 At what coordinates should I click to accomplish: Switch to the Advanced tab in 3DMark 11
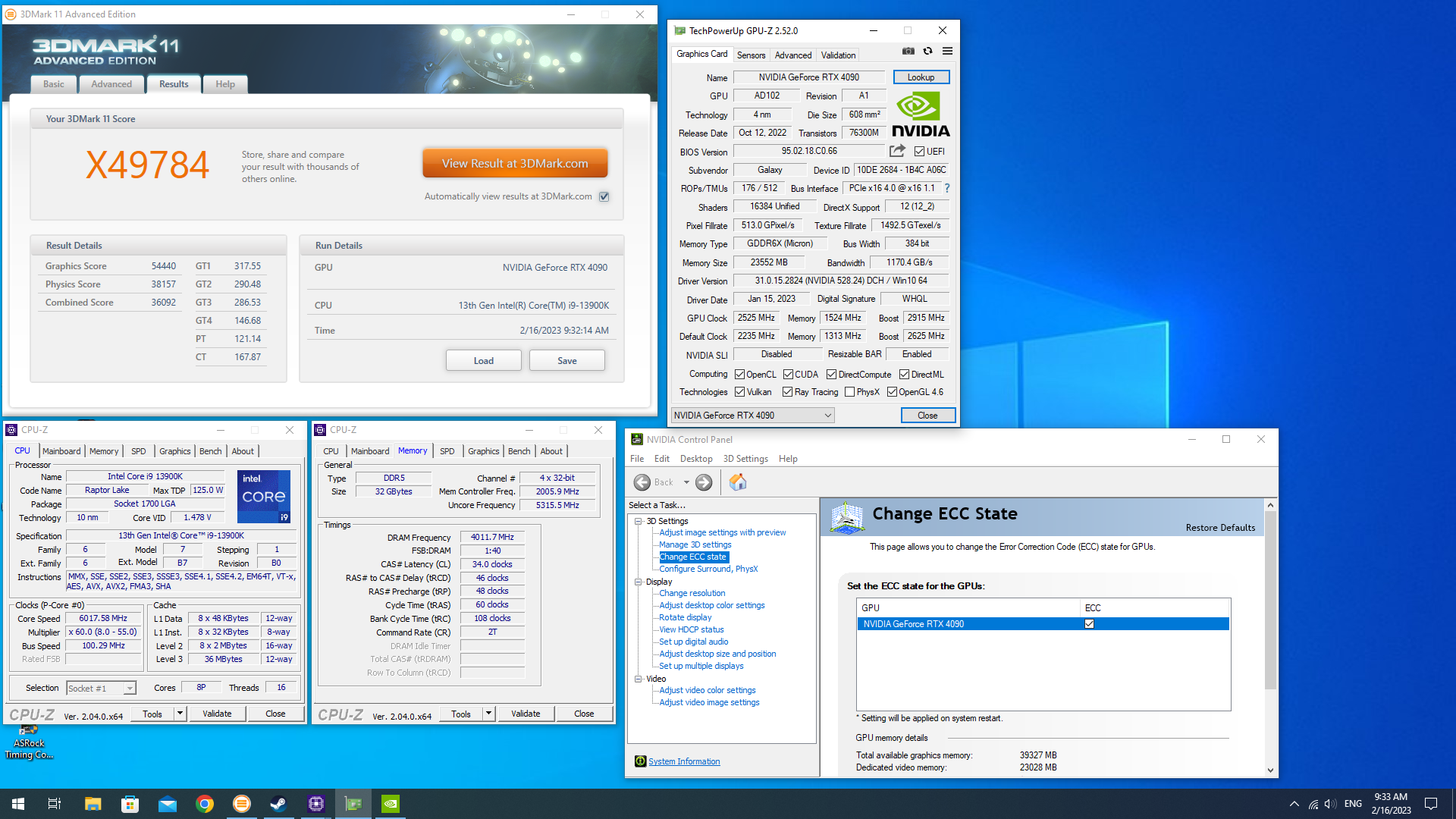111,84
